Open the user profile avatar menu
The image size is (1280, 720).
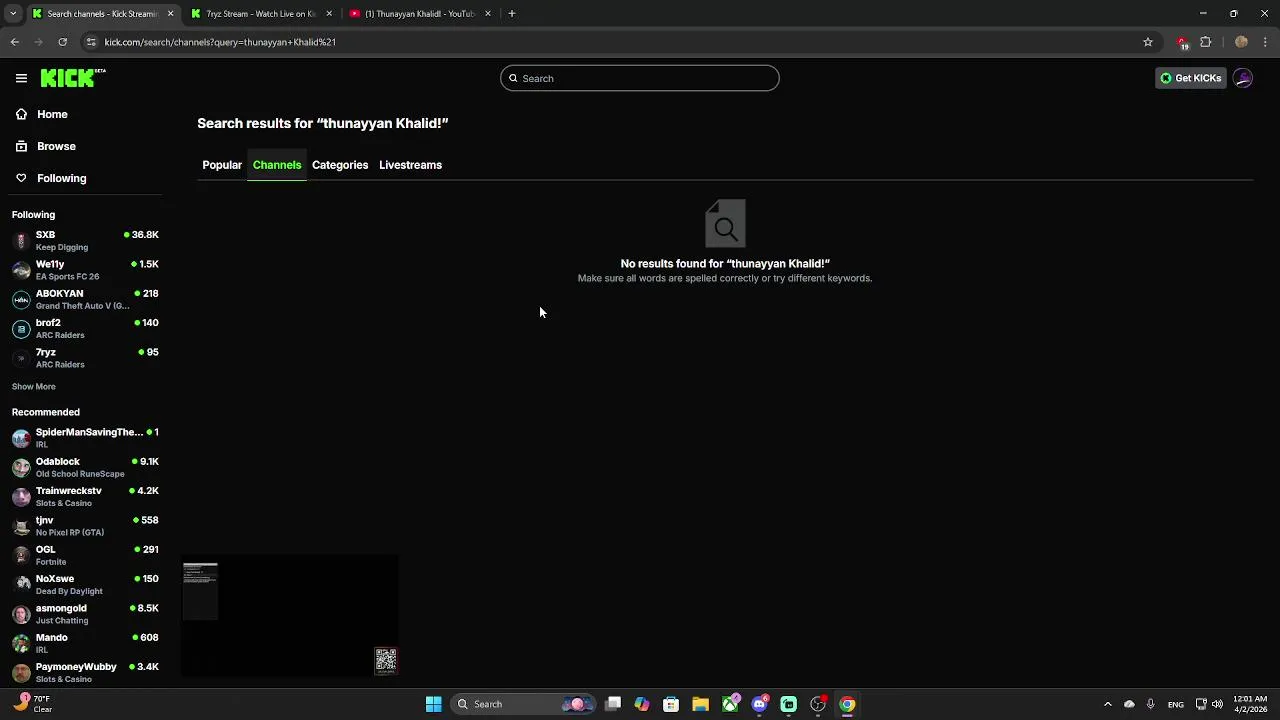tap(1243, 78)
